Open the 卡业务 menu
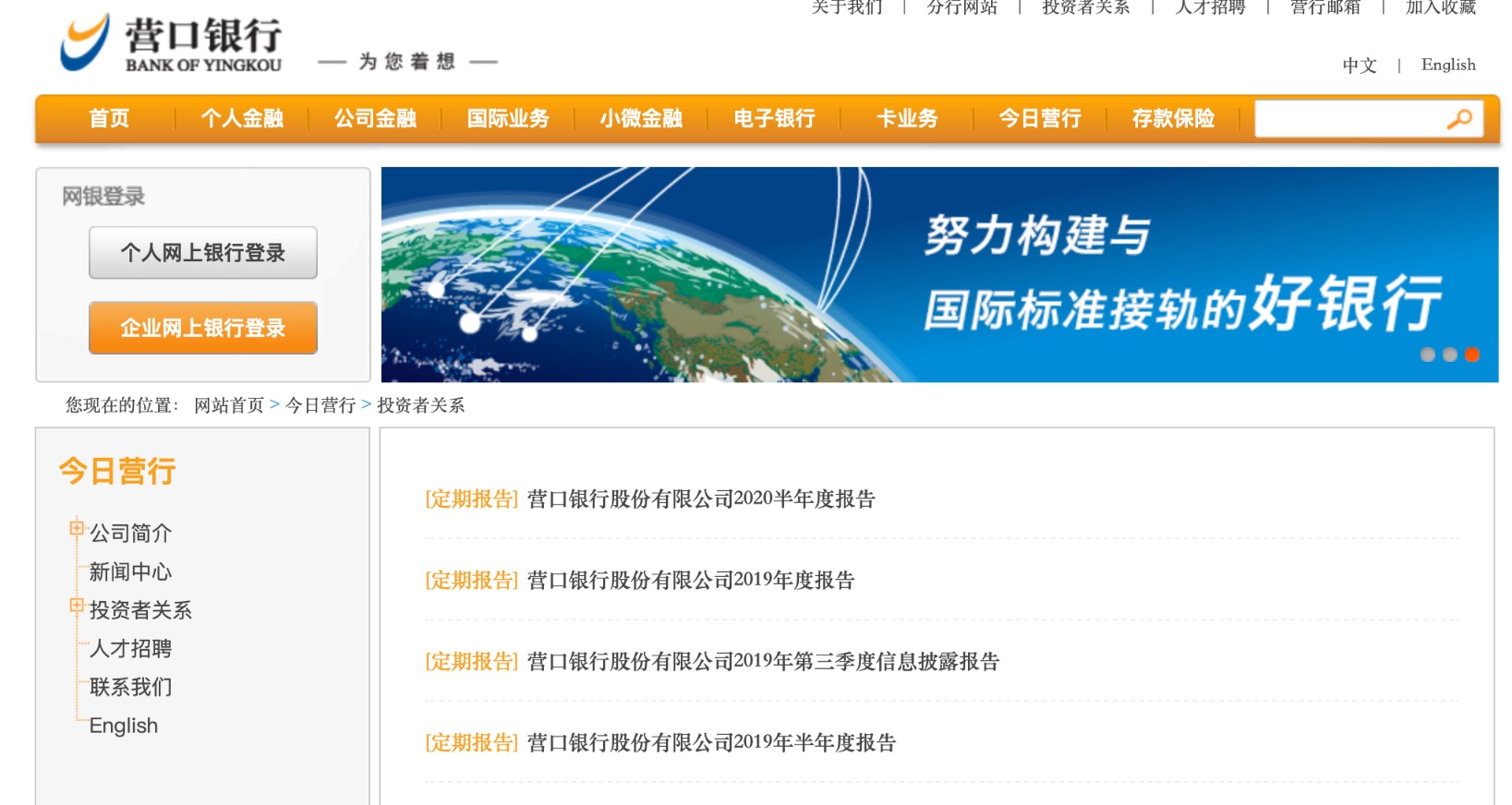The width and height of the screenshot is (1512, 805). tap(907, 118)
